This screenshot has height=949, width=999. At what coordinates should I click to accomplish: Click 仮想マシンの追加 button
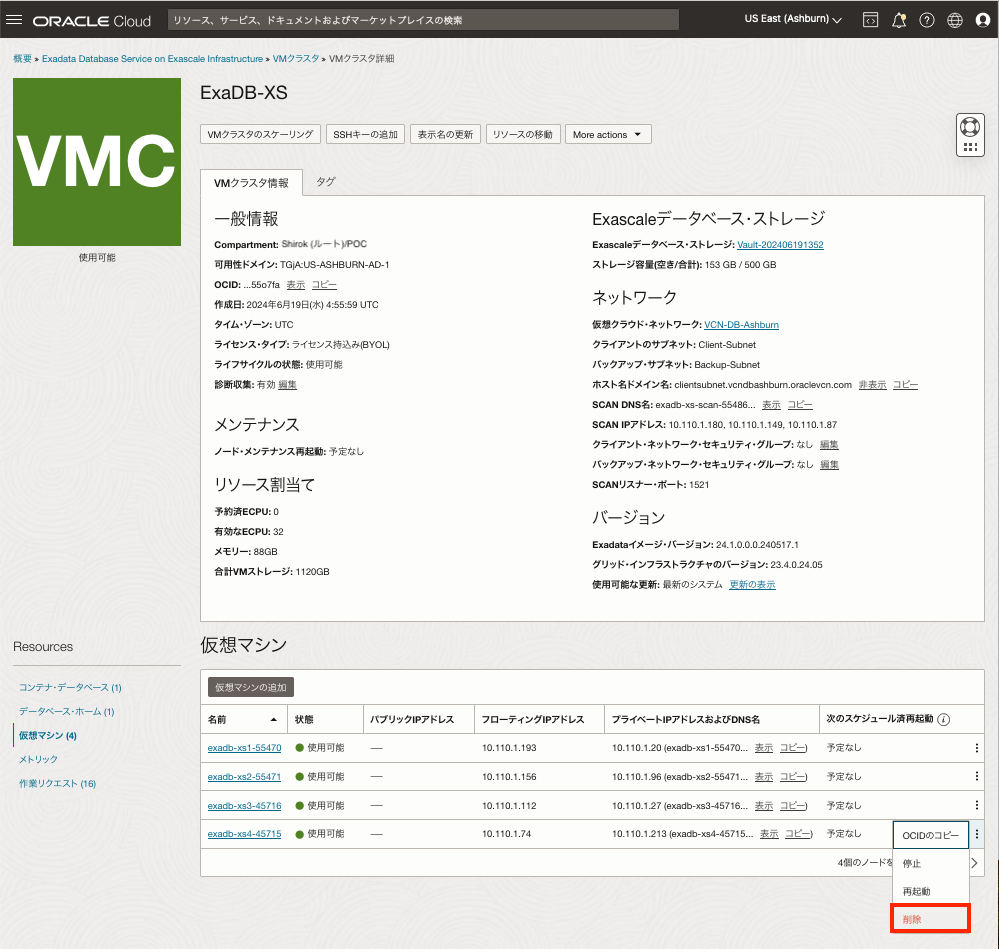(x=250, y=687)
